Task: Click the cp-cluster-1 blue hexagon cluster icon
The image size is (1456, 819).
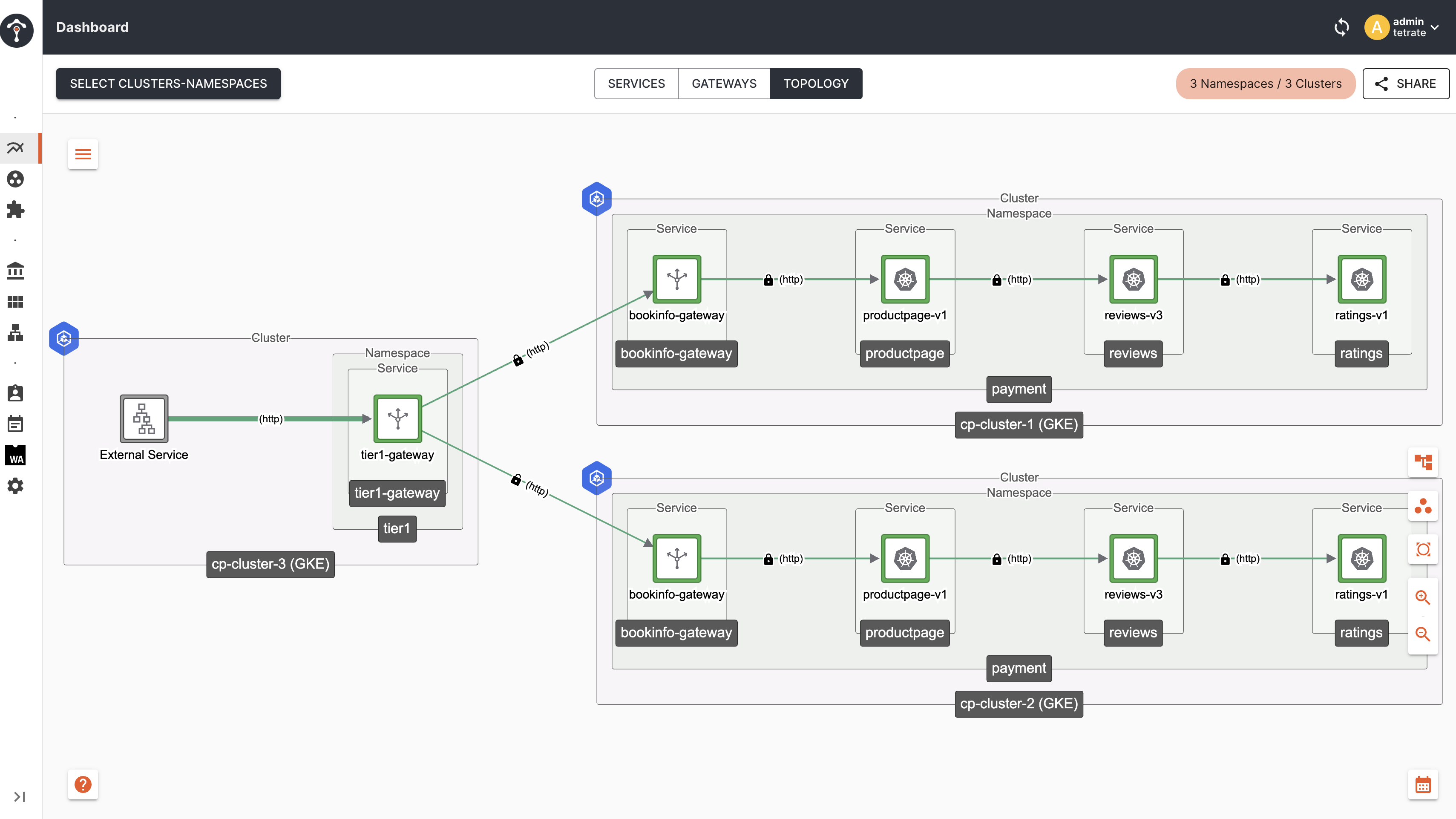Action: tap(597, 199)
